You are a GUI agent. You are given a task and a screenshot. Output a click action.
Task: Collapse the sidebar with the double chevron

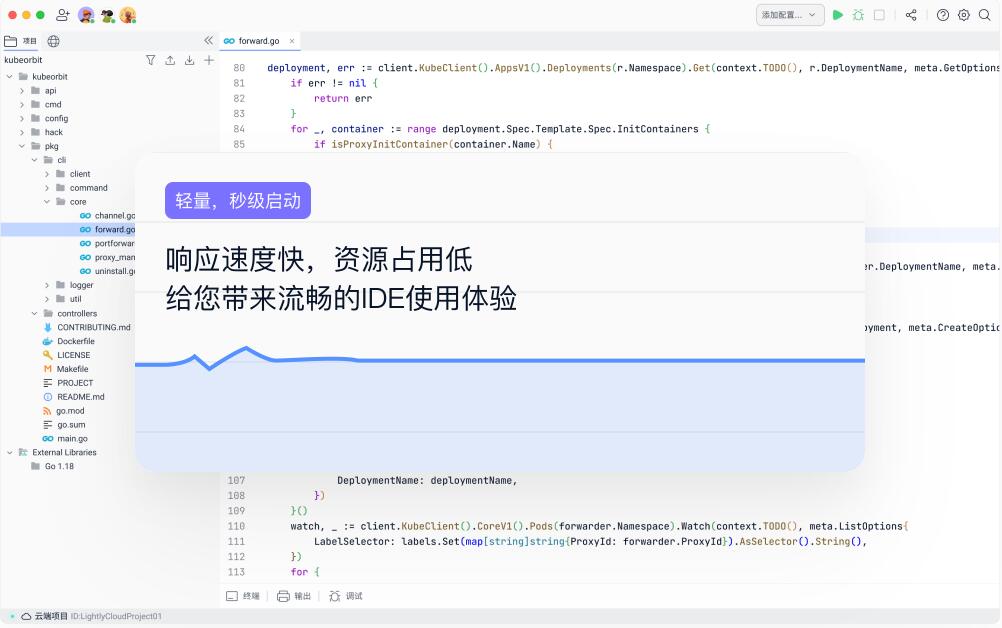[x=208, y=41]
